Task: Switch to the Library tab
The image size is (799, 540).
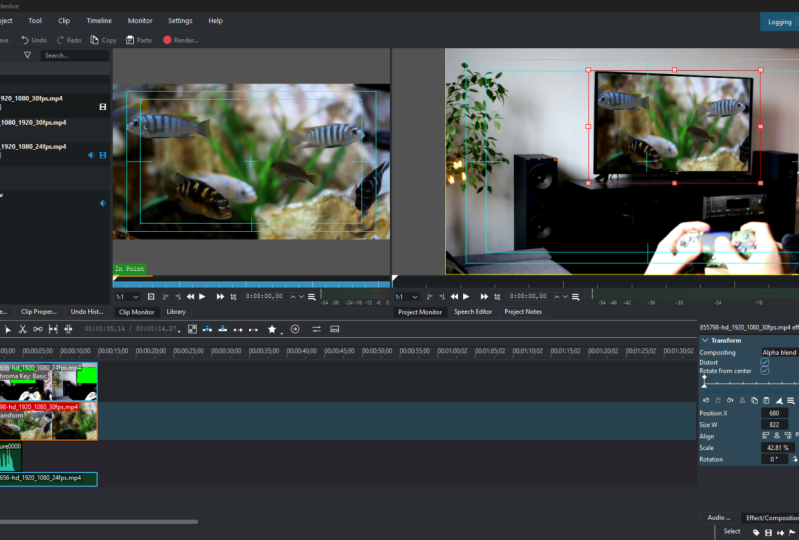Action: point(176,312)
